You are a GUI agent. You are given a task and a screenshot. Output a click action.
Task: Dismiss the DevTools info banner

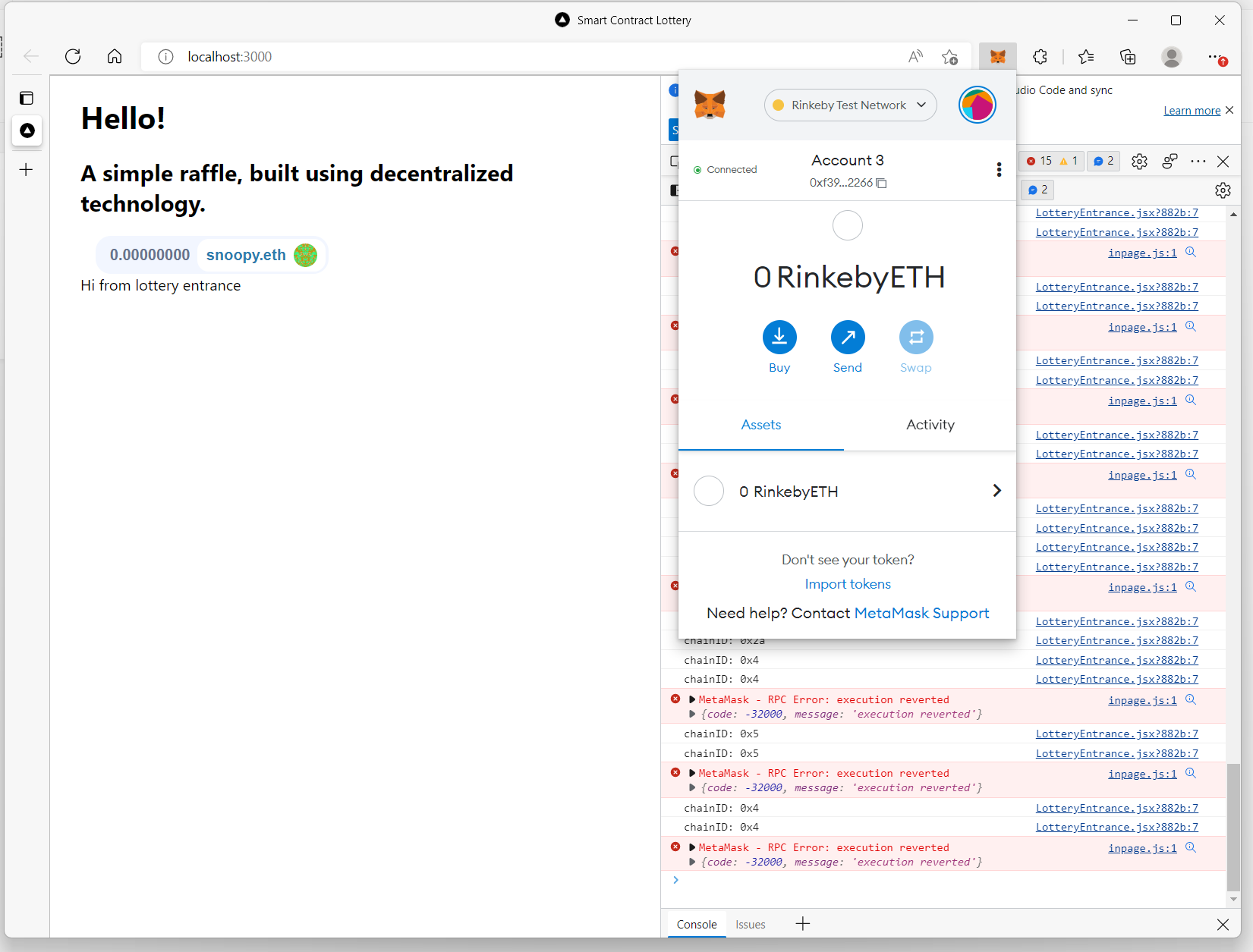tap(1229, 110)
